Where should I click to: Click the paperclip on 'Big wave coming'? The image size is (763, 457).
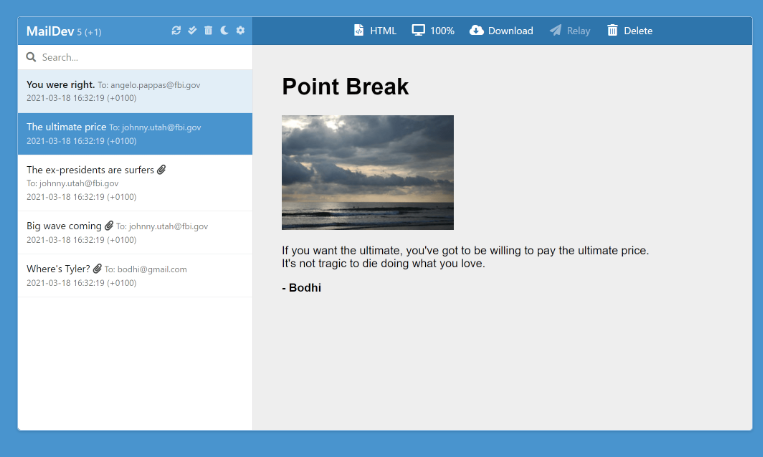110,226
